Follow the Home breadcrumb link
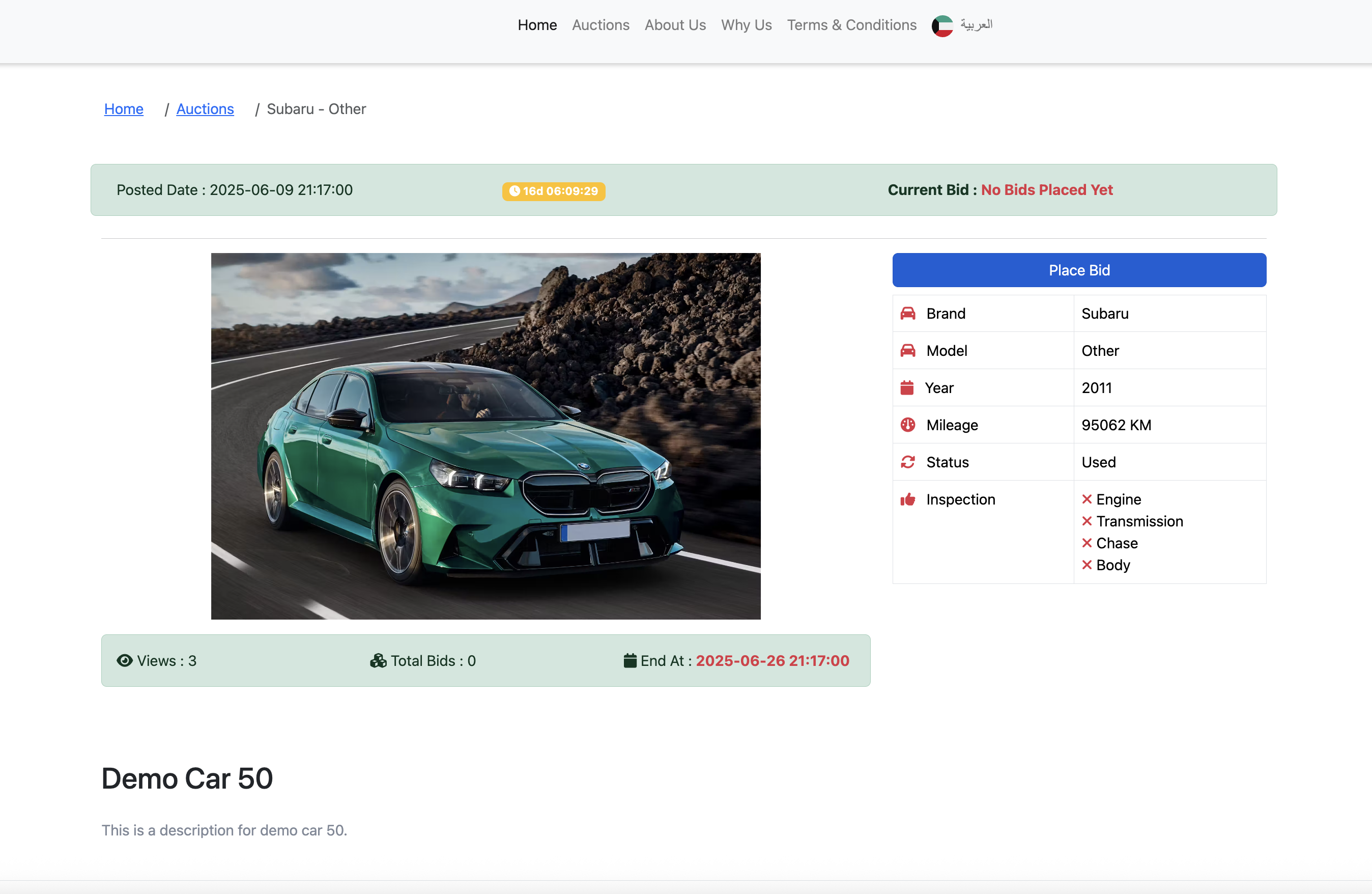The image size is (1372, 894). [123, 109]
